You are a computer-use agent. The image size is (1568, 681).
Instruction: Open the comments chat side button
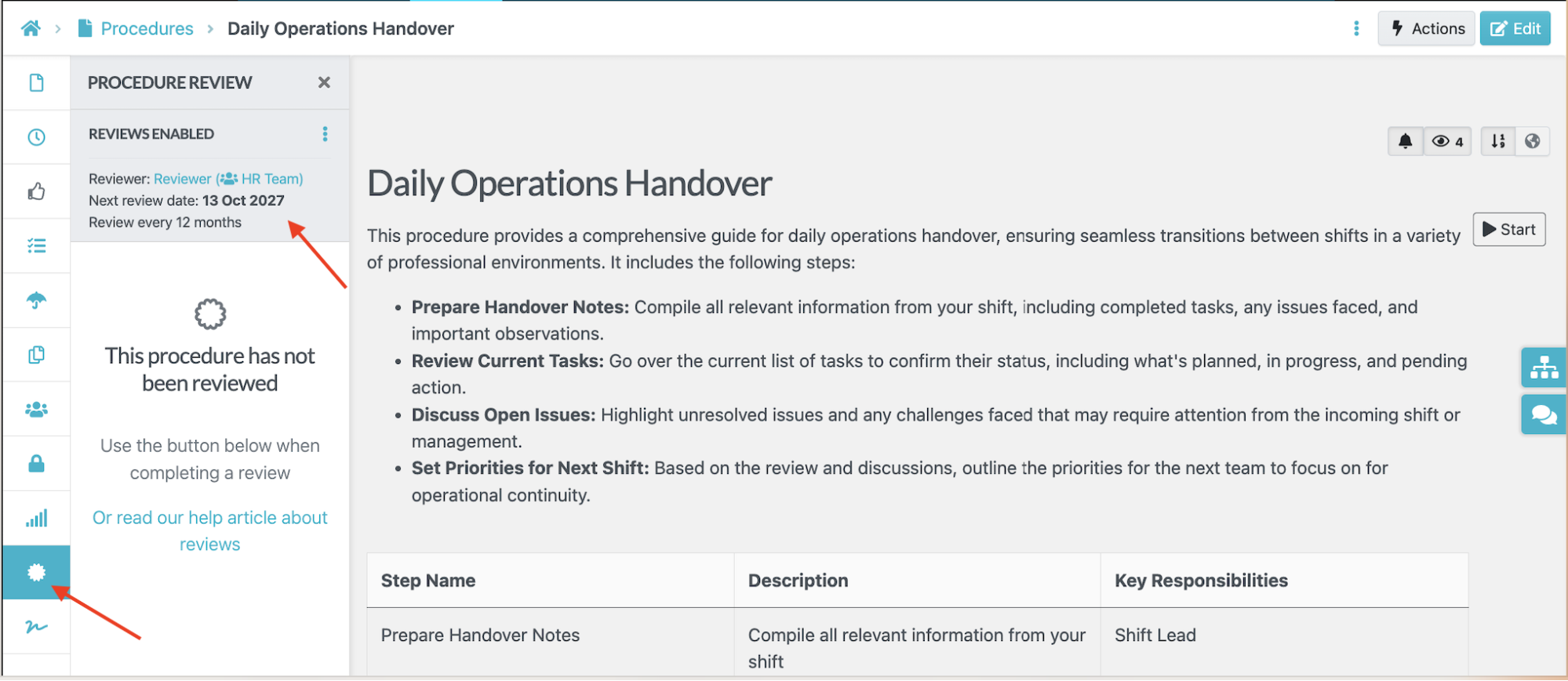coord(1544,414)
